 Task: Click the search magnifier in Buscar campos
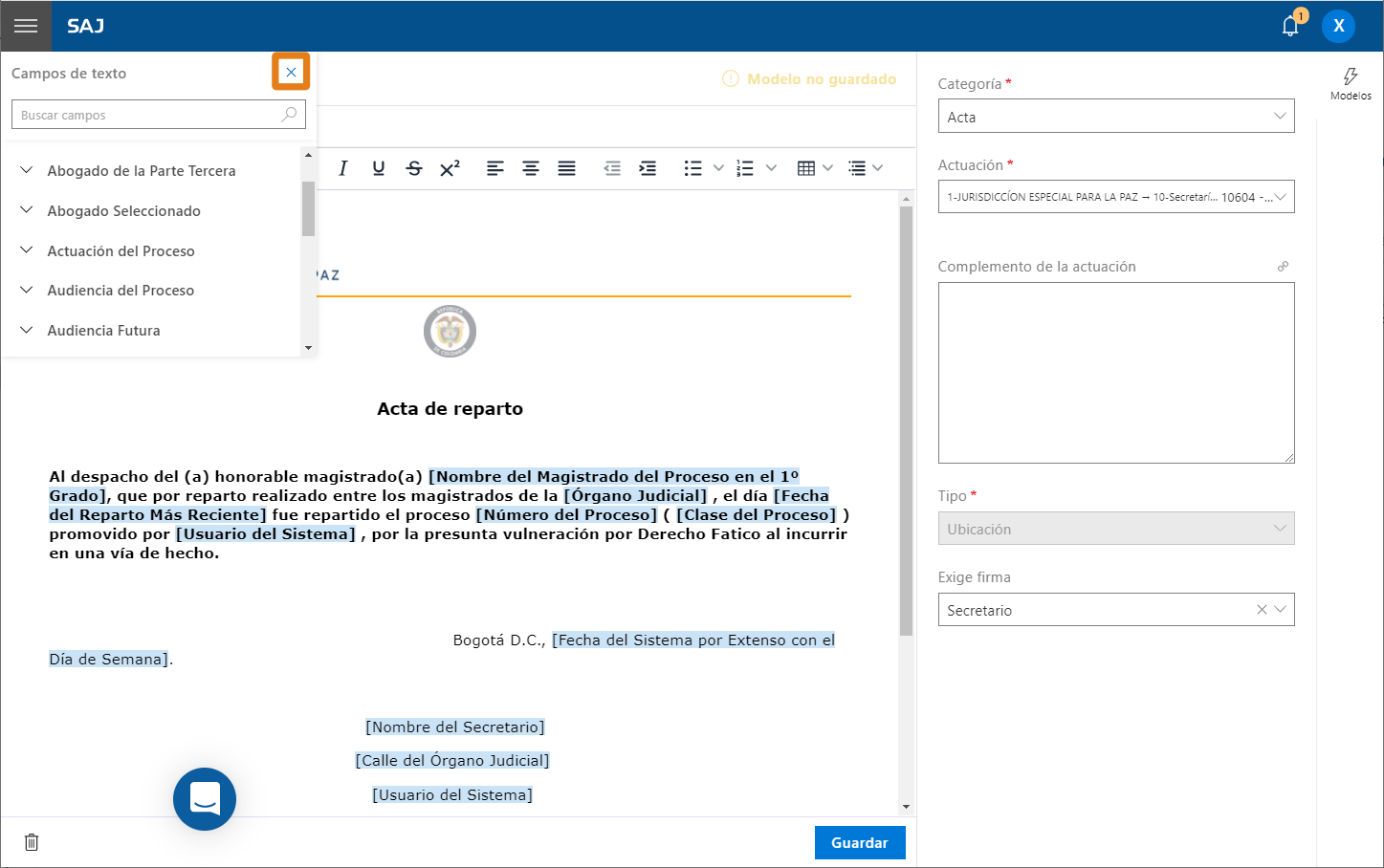coord(289,115)
